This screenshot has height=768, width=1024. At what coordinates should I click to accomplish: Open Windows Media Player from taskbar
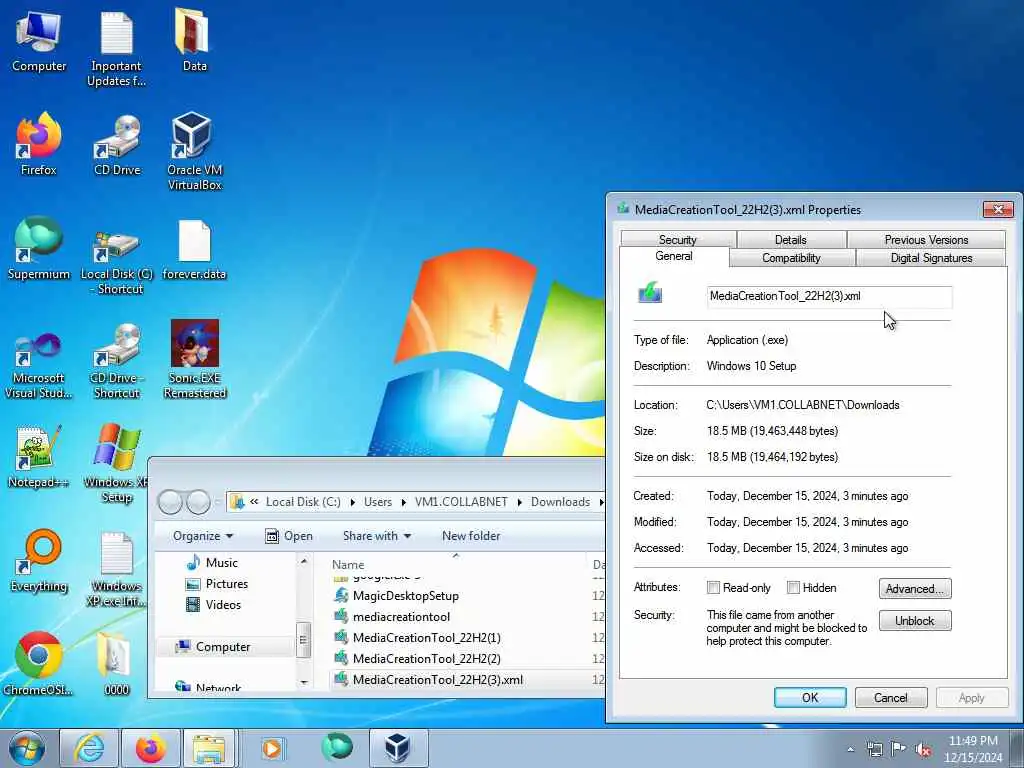click(x=272, y=748)
